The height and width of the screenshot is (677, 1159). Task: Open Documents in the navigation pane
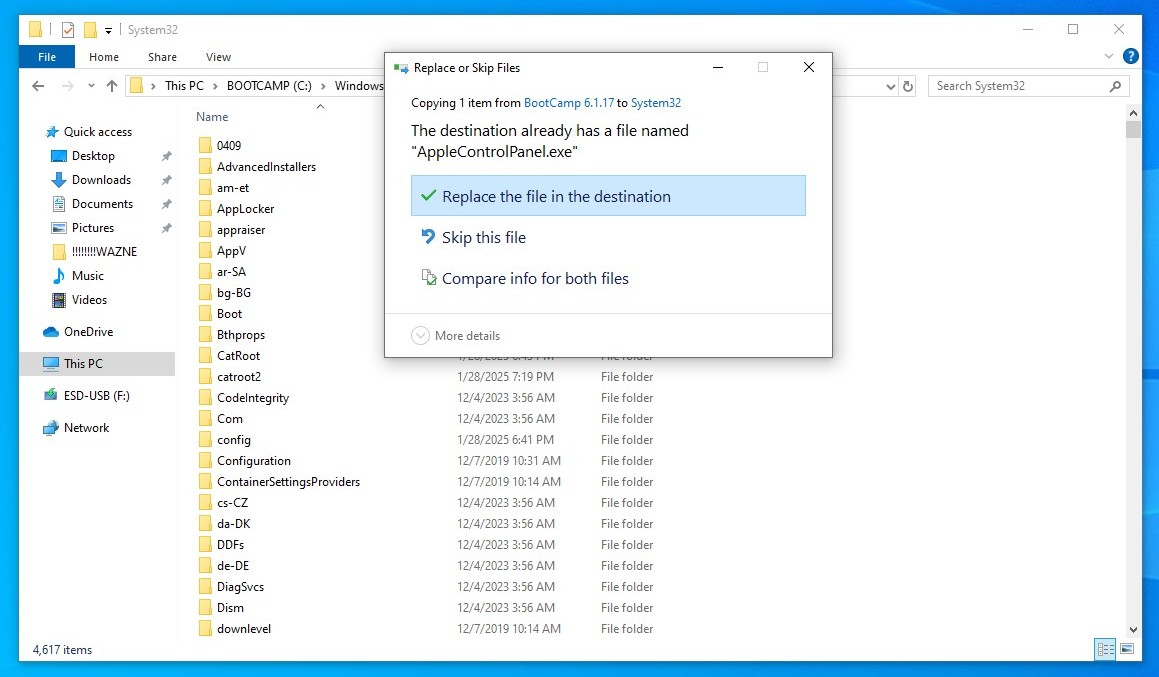point(102,204)
